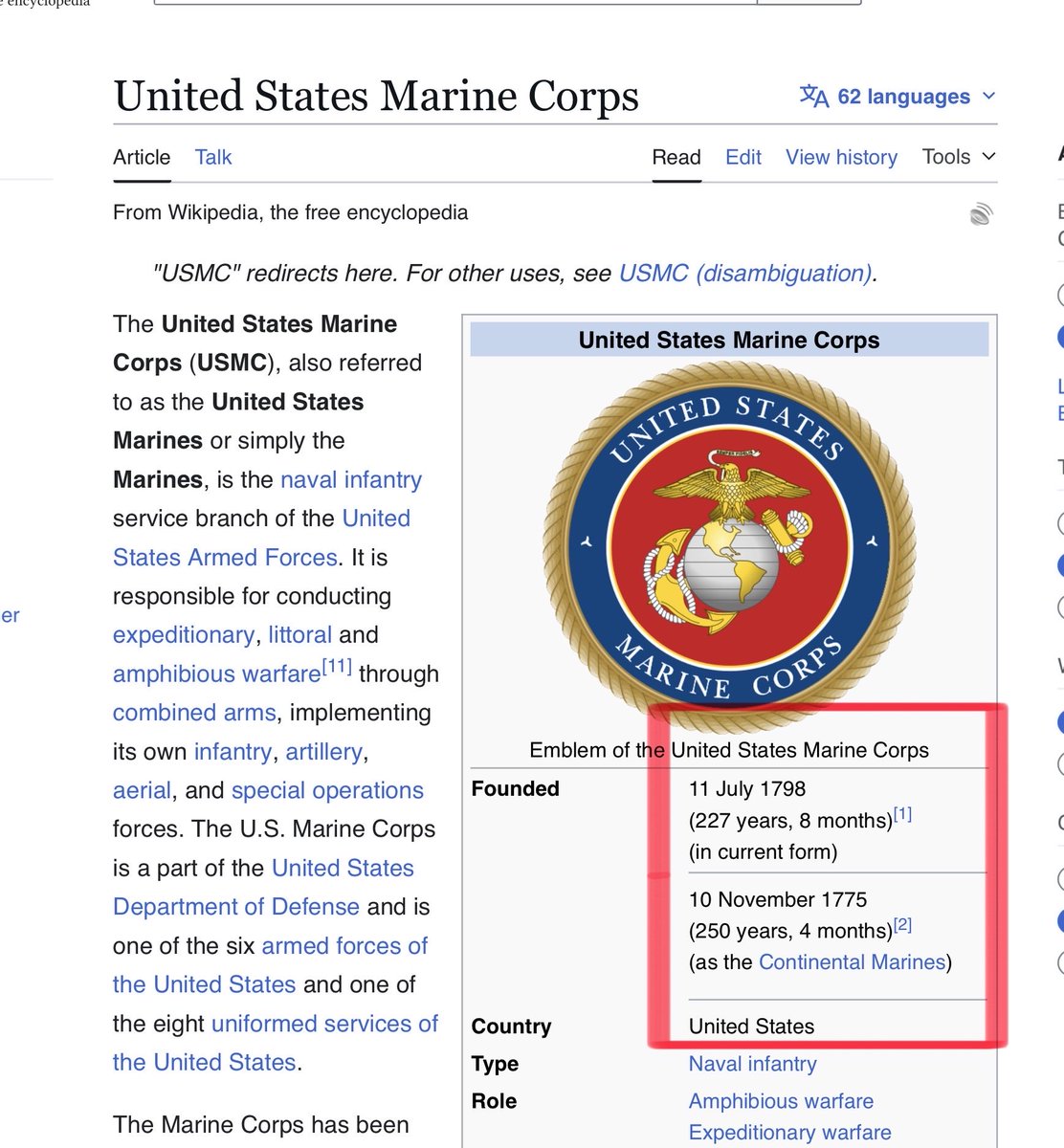The image size is (1064, 1148).
Task: Open the Naval infantry link in infobox
Action: [753, 1064]
